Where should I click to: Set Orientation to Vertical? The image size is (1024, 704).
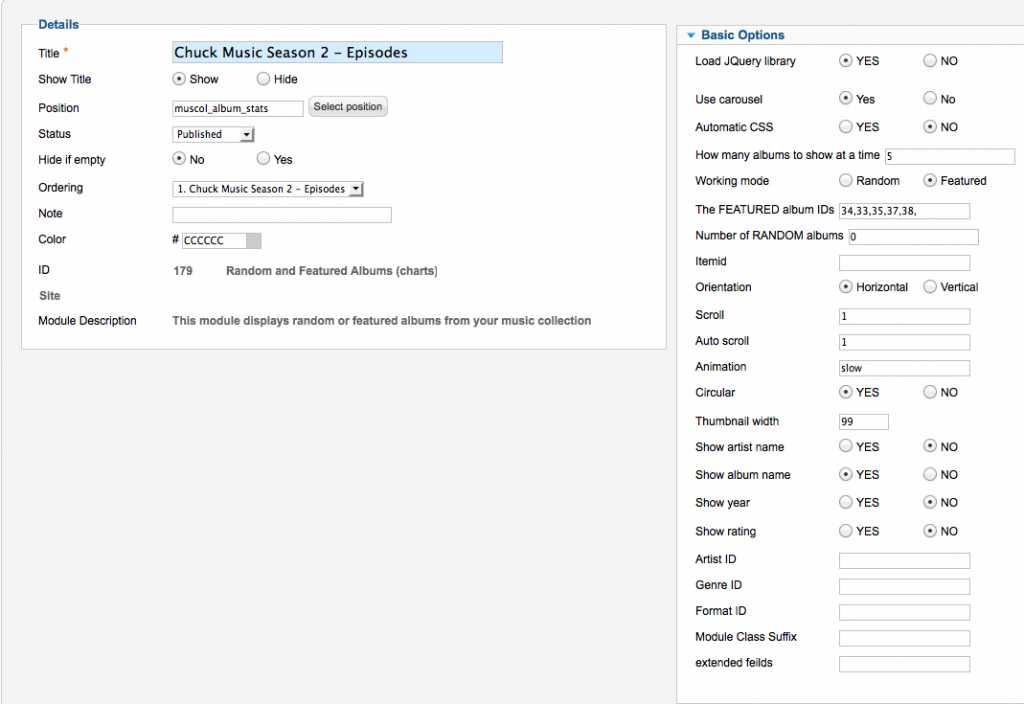point(930,287)
